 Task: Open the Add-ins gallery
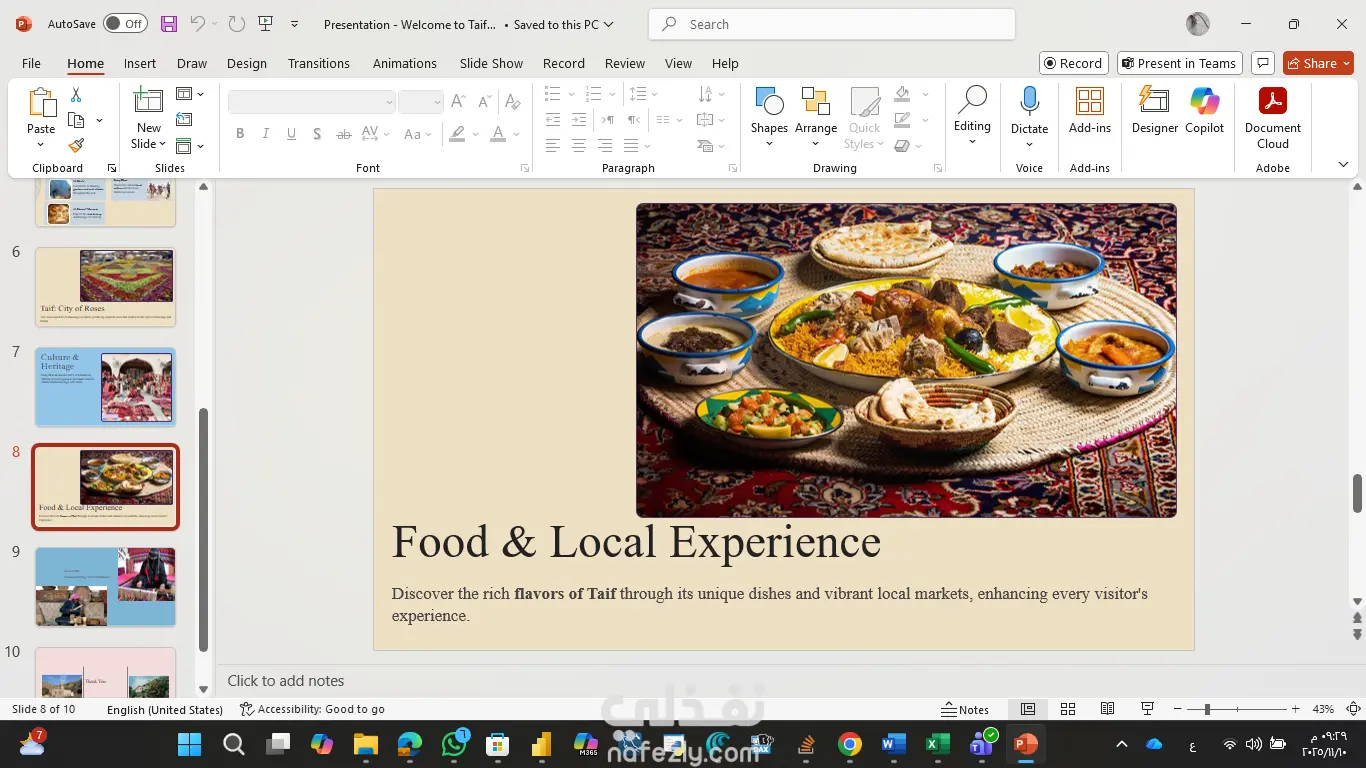pyautogui.click(x=1089, y=110)
